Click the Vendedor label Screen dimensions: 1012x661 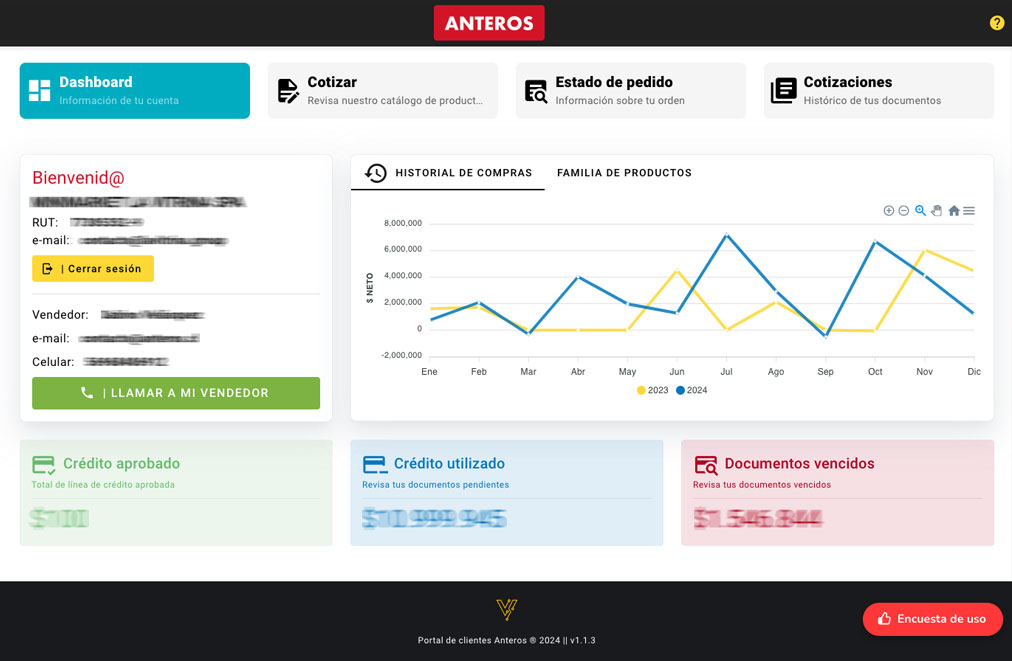60,315
